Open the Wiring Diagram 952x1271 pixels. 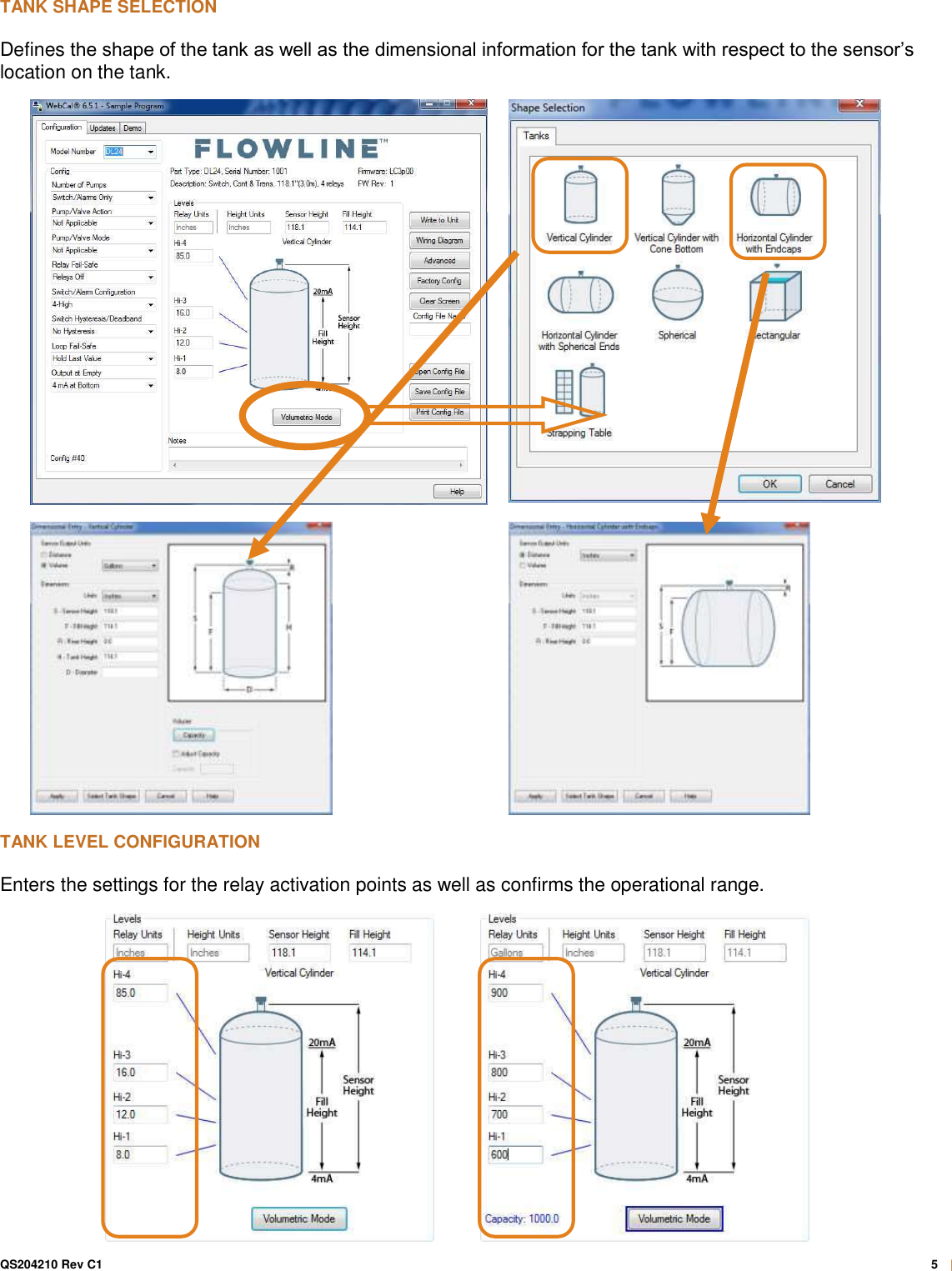pyautogui.click(x=439, y=240)
